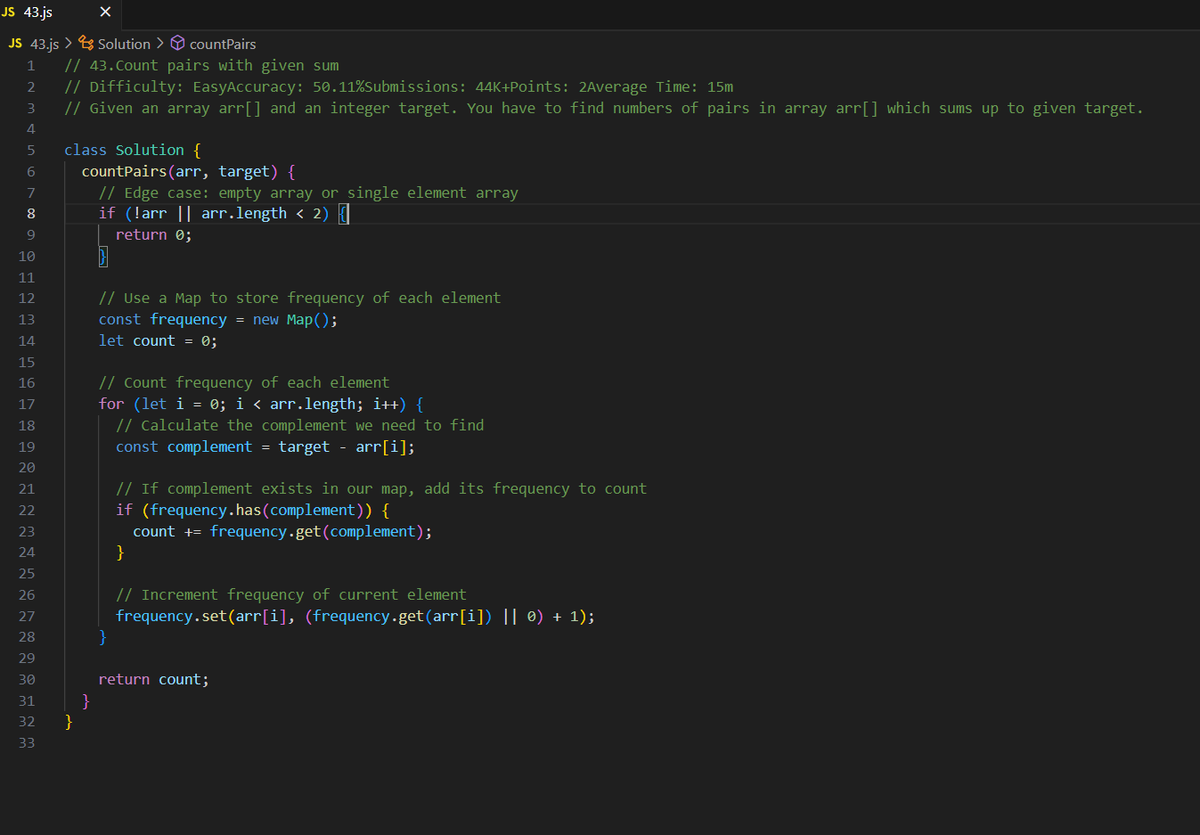Click the highlighted closing brace on line 10
This screenshot has width=1200, height=835.
click(102, 257)
